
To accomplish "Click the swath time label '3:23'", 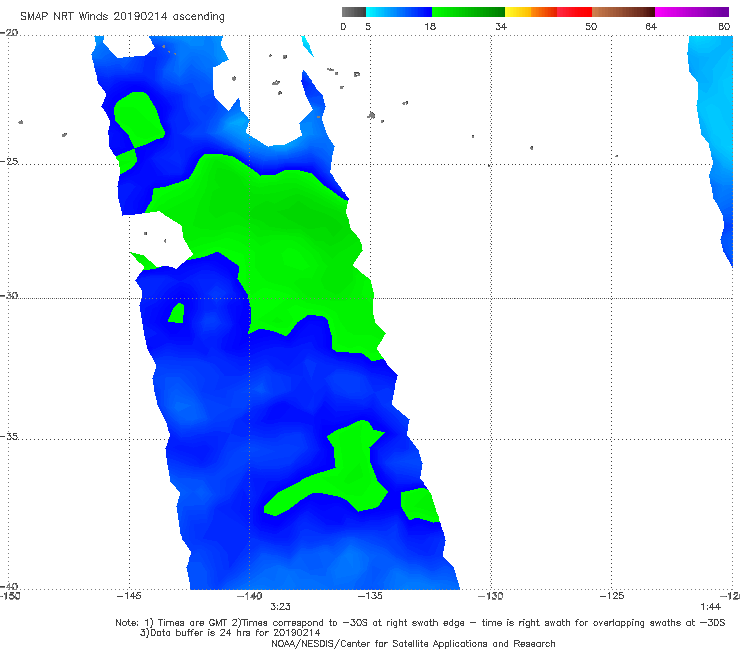I will click(x=280, y=607).
